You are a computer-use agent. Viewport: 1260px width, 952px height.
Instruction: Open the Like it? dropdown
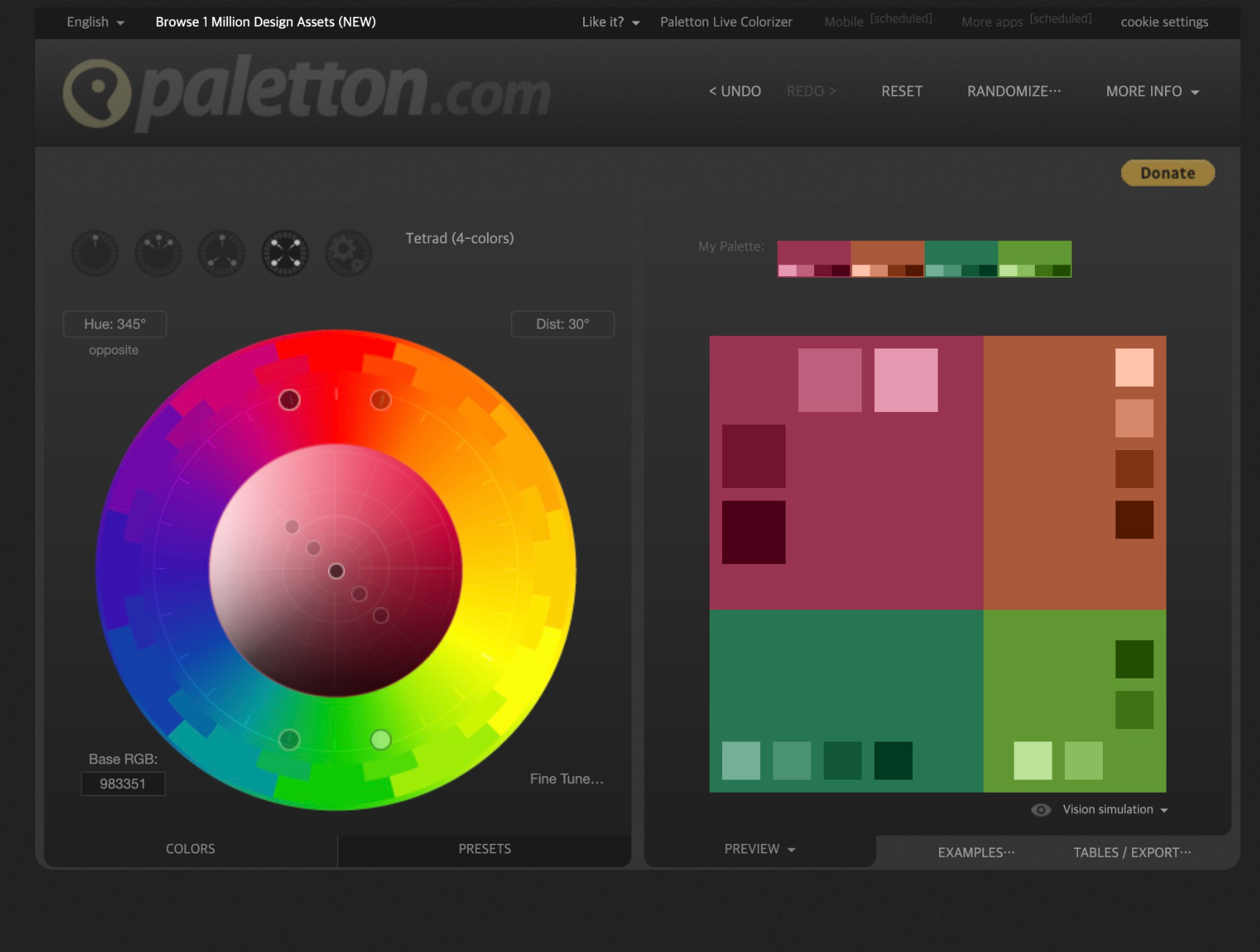coord(611,22)
